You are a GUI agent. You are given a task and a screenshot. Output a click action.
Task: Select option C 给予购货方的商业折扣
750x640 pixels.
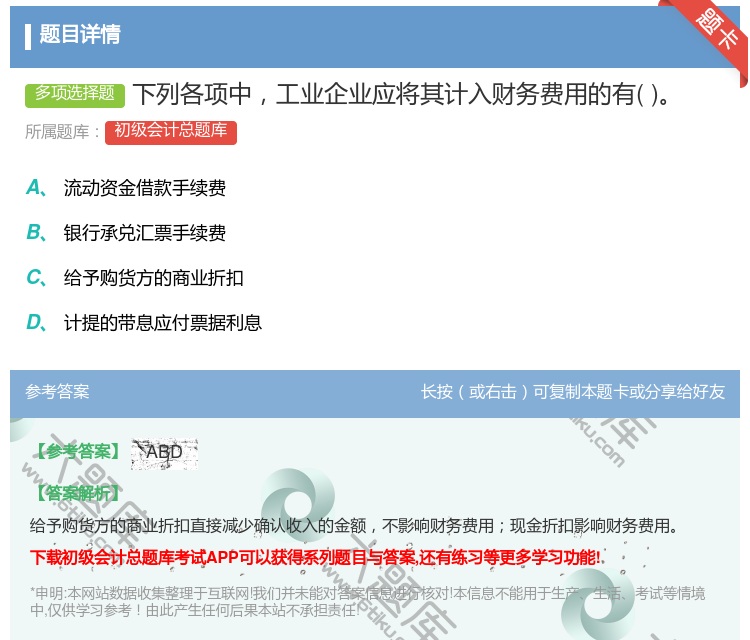tap(154, 277)
